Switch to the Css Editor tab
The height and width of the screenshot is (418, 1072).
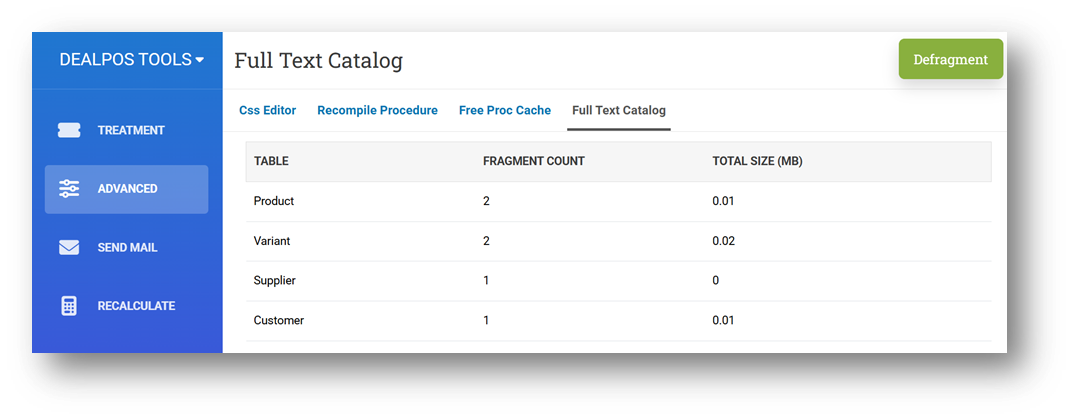click(x=267, y=111)
